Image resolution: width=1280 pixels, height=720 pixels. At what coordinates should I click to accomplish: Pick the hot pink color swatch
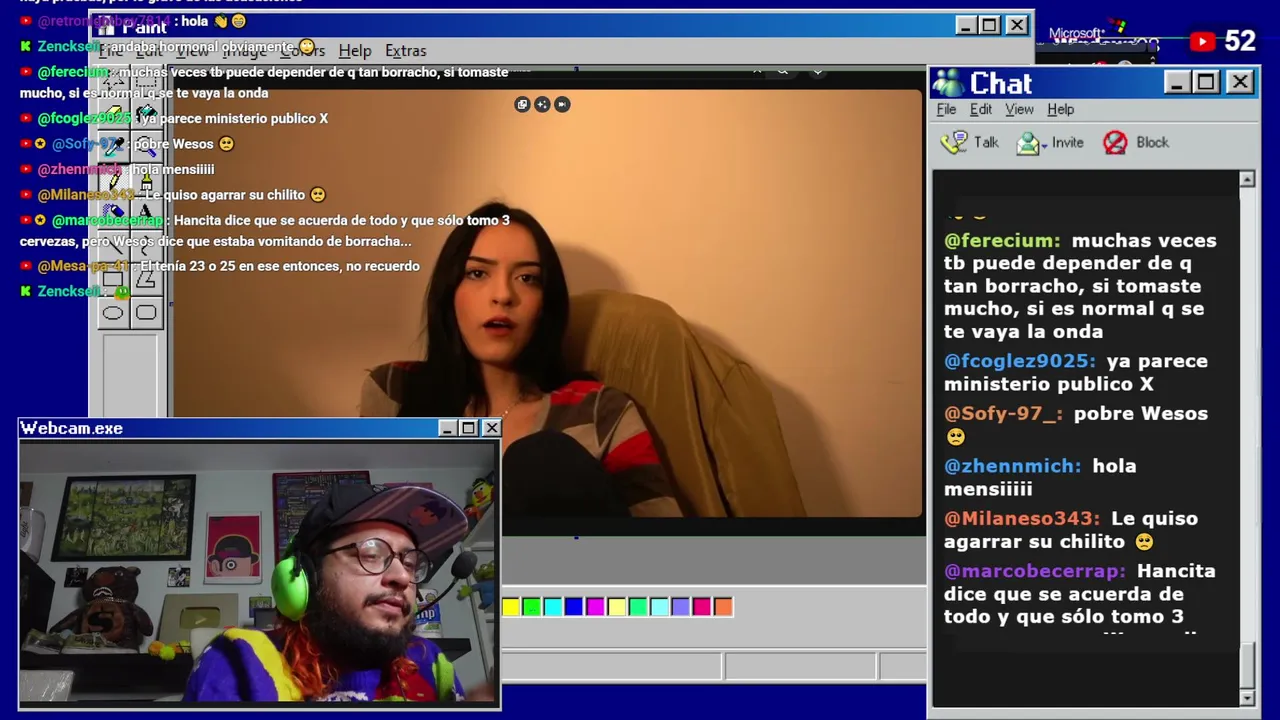tap(701, 606)
